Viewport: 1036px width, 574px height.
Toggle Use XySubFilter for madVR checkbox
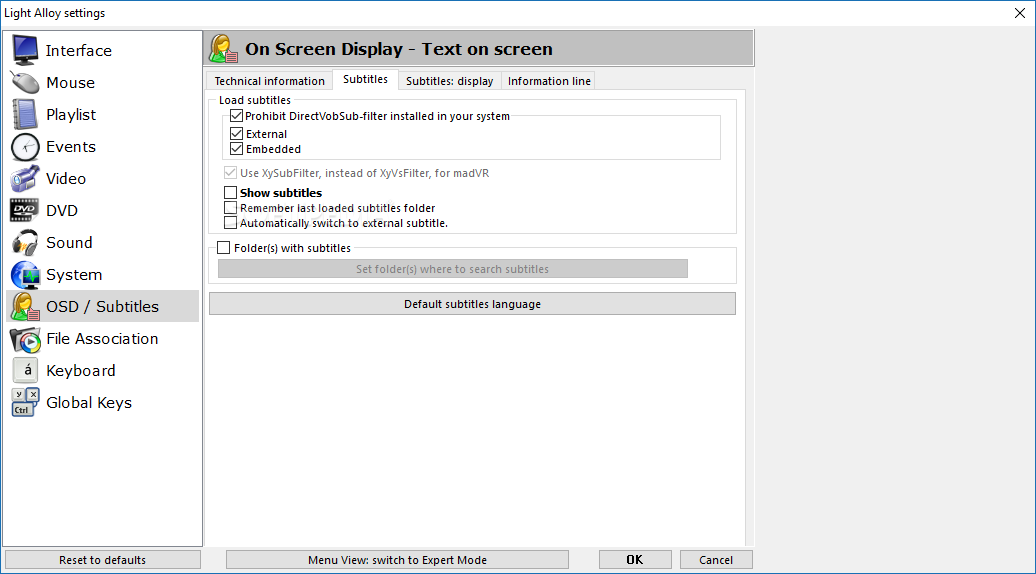[x=230, y=172]
